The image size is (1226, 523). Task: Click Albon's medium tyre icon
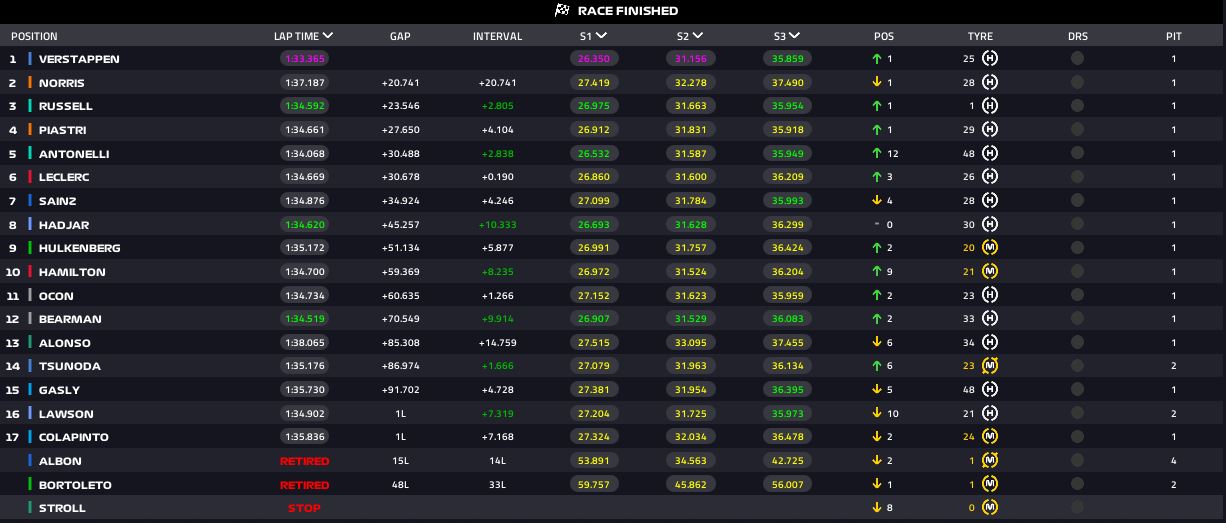(990, 461)
